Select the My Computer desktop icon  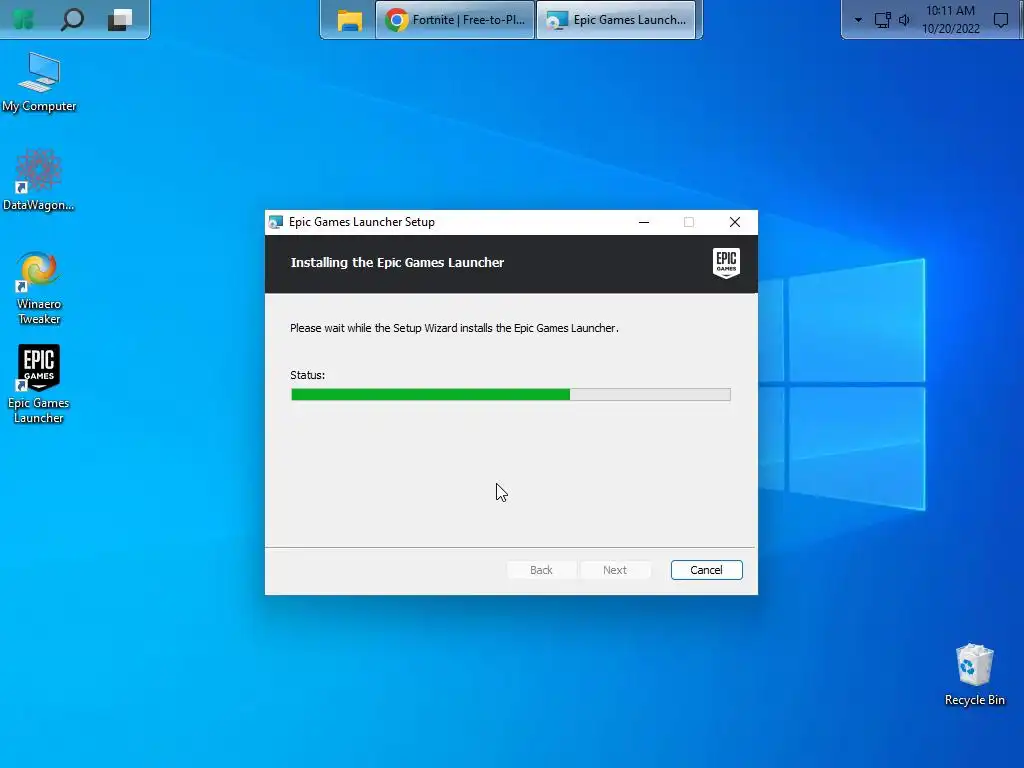(x=39, y=82)
